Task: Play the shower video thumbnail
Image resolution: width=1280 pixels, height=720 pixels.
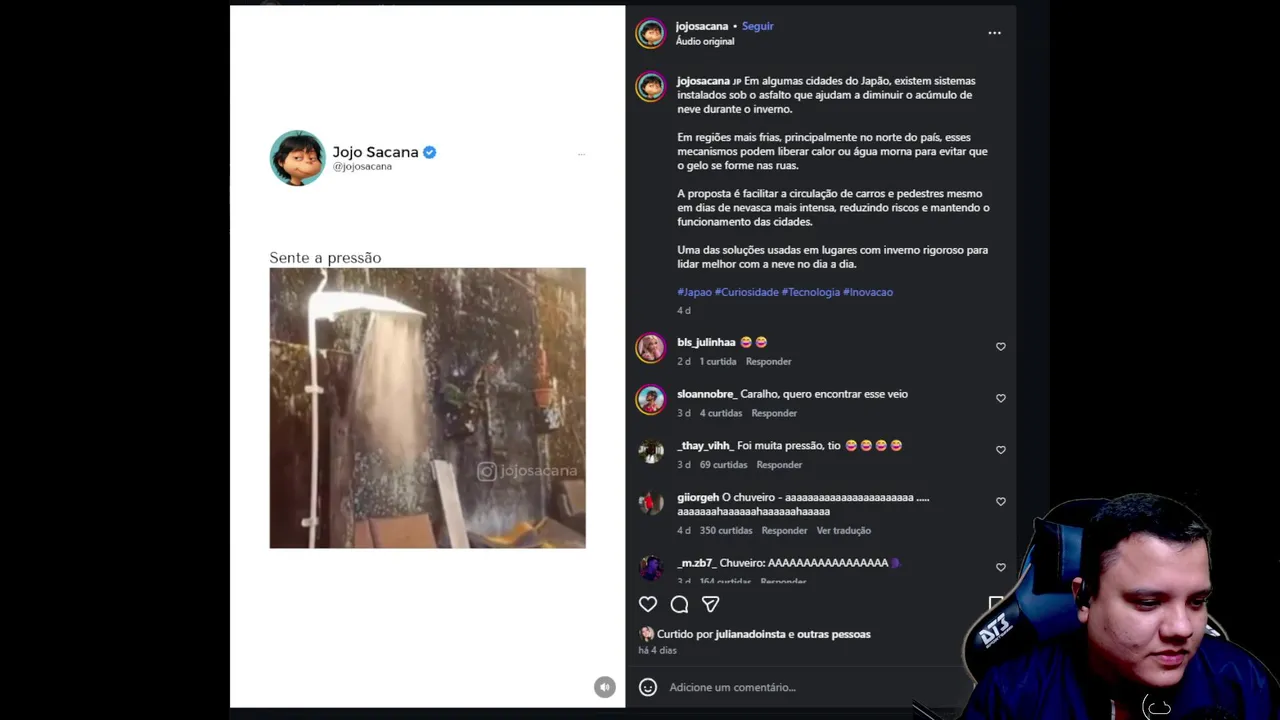Action: pos(427,408)
